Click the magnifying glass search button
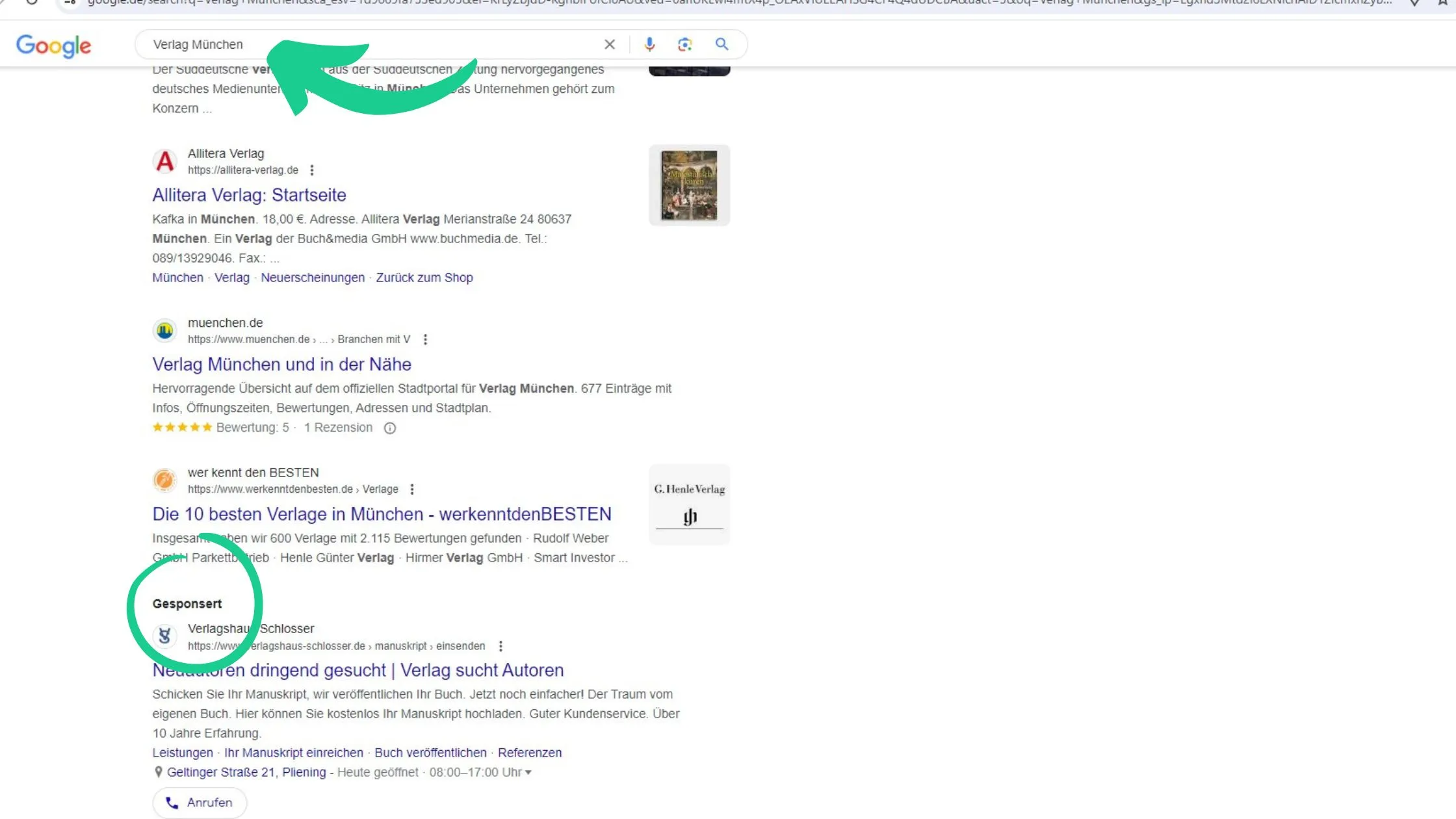This screenshot has height=819, width=1456. [x=721, y=44]
